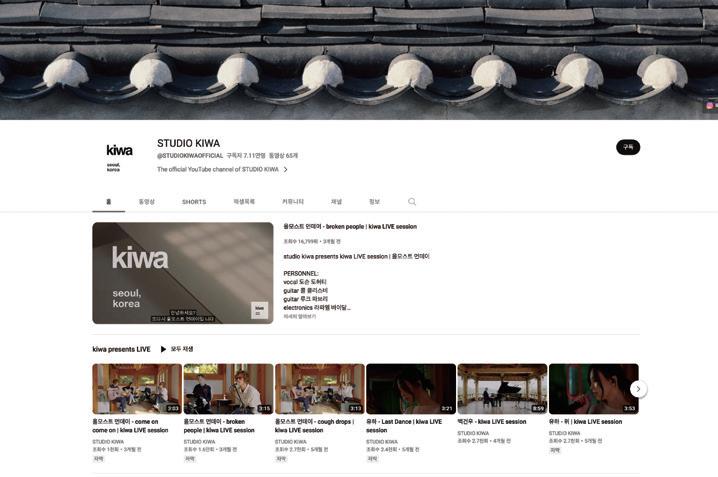
Task: Open the 'Last Dance' video thumbnail
Action: point(411,389)
